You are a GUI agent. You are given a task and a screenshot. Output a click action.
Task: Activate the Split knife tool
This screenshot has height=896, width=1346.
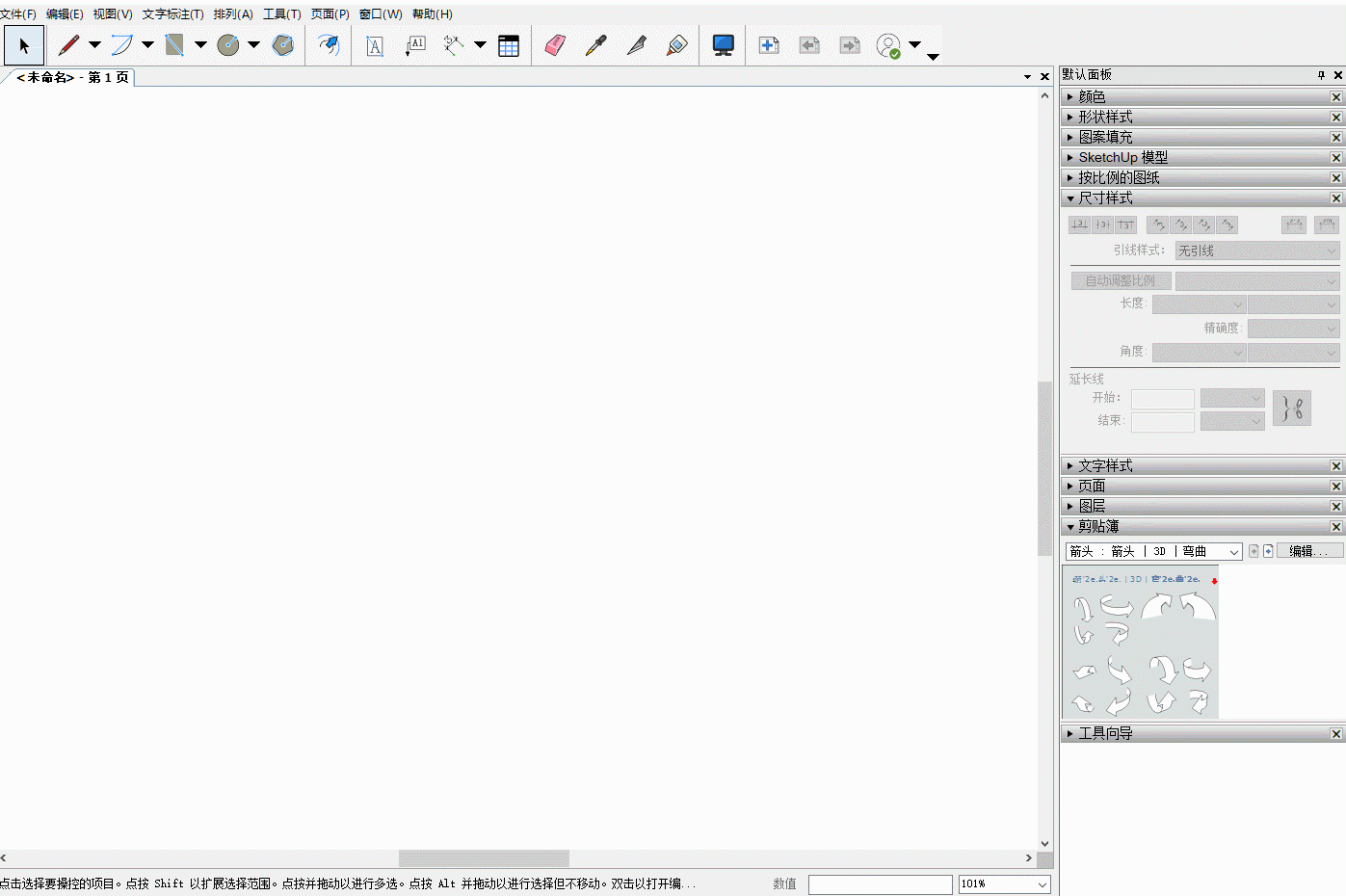click(636, 45)
